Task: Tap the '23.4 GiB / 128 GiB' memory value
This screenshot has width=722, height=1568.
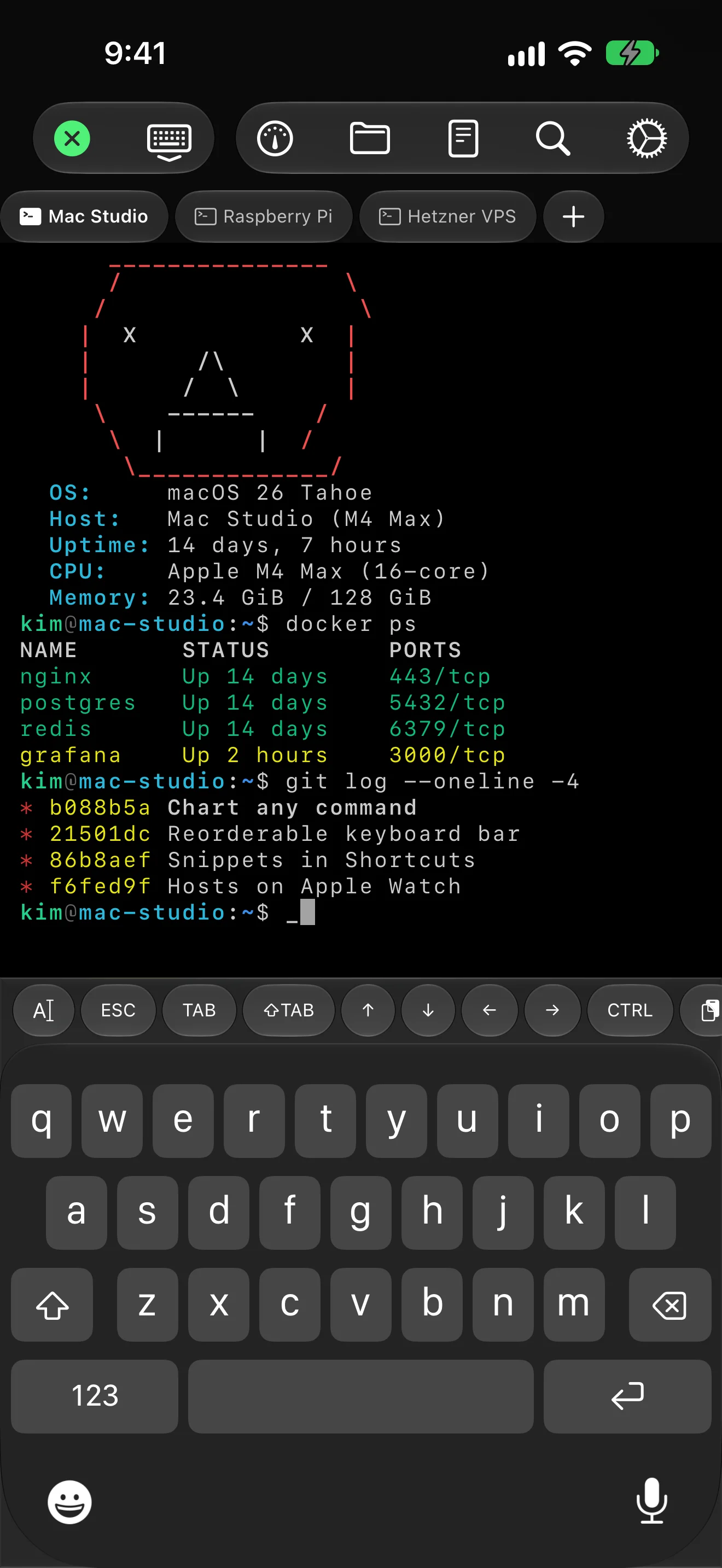Action: click(300, 598)
